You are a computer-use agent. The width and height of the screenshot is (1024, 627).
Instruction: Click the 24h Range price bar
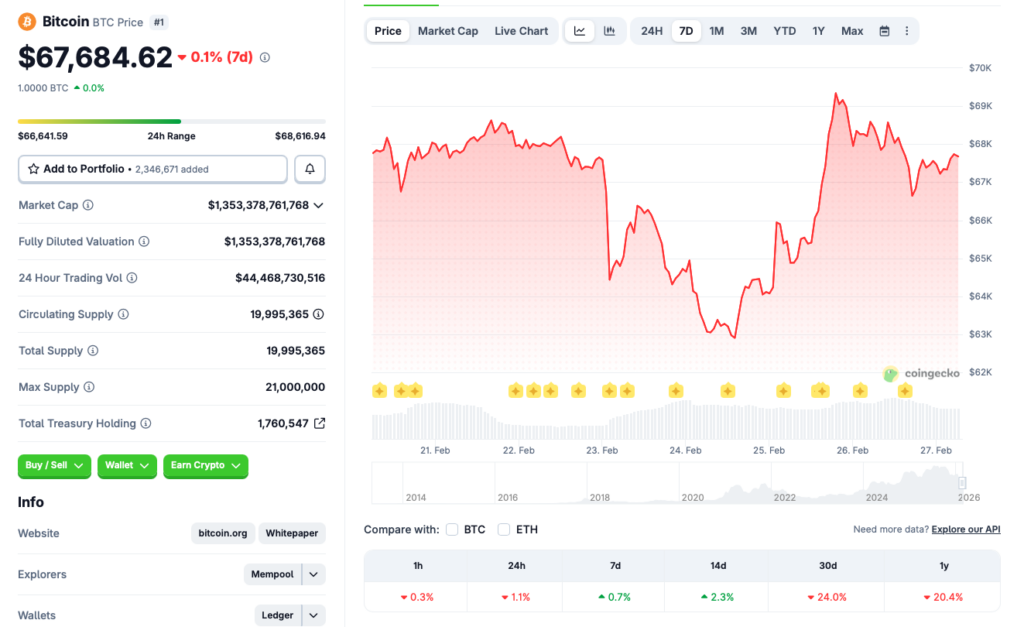[170, 121]
